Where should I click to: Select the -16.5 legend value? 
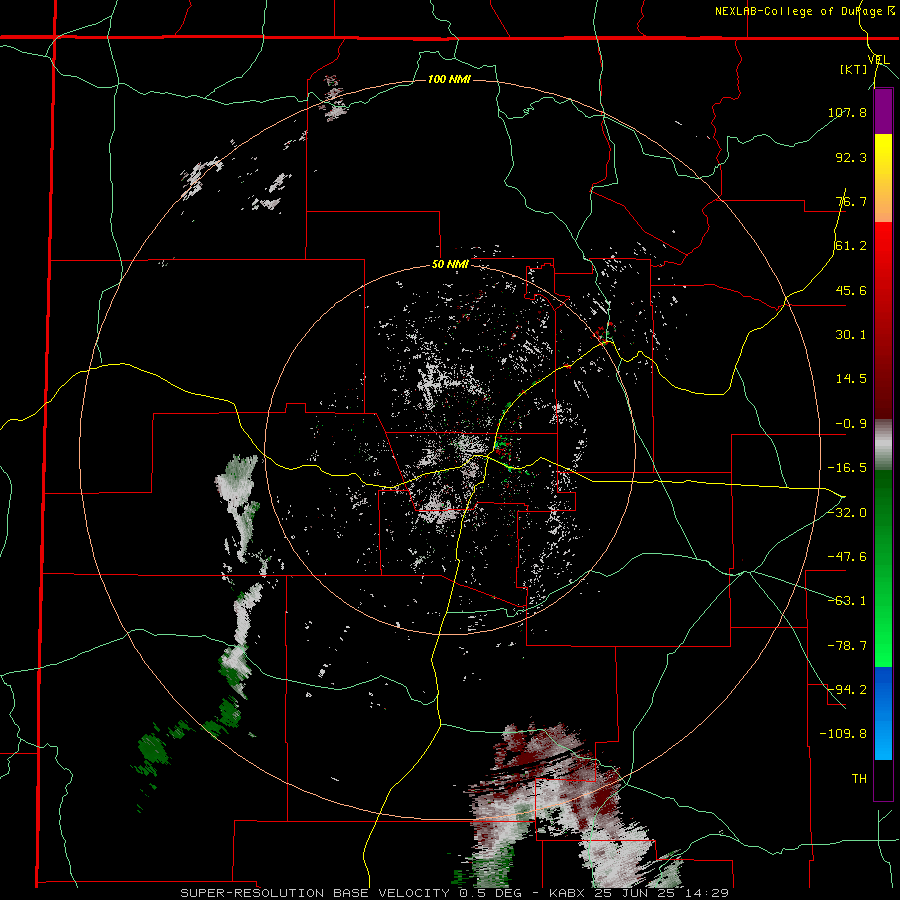click(847, 468)
